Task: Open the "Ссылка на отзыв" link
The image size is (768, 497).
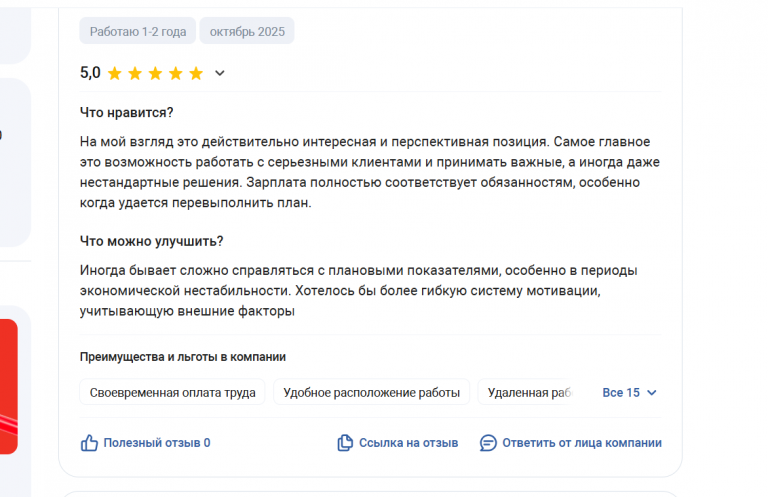Action: click(408, 442)
